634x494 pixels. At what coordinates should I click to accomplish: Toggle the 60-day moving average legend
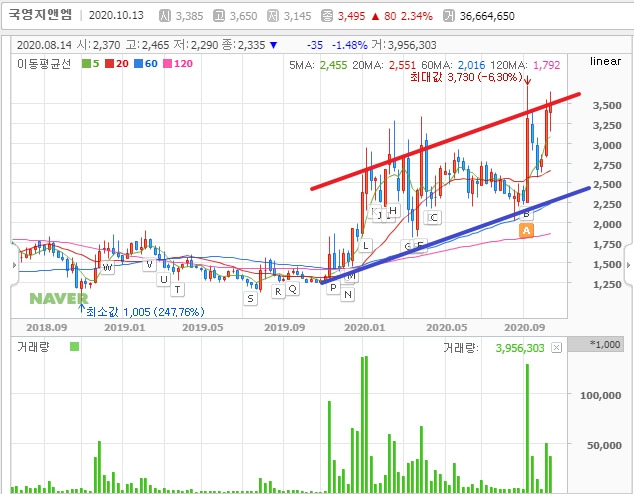[146, 63]
